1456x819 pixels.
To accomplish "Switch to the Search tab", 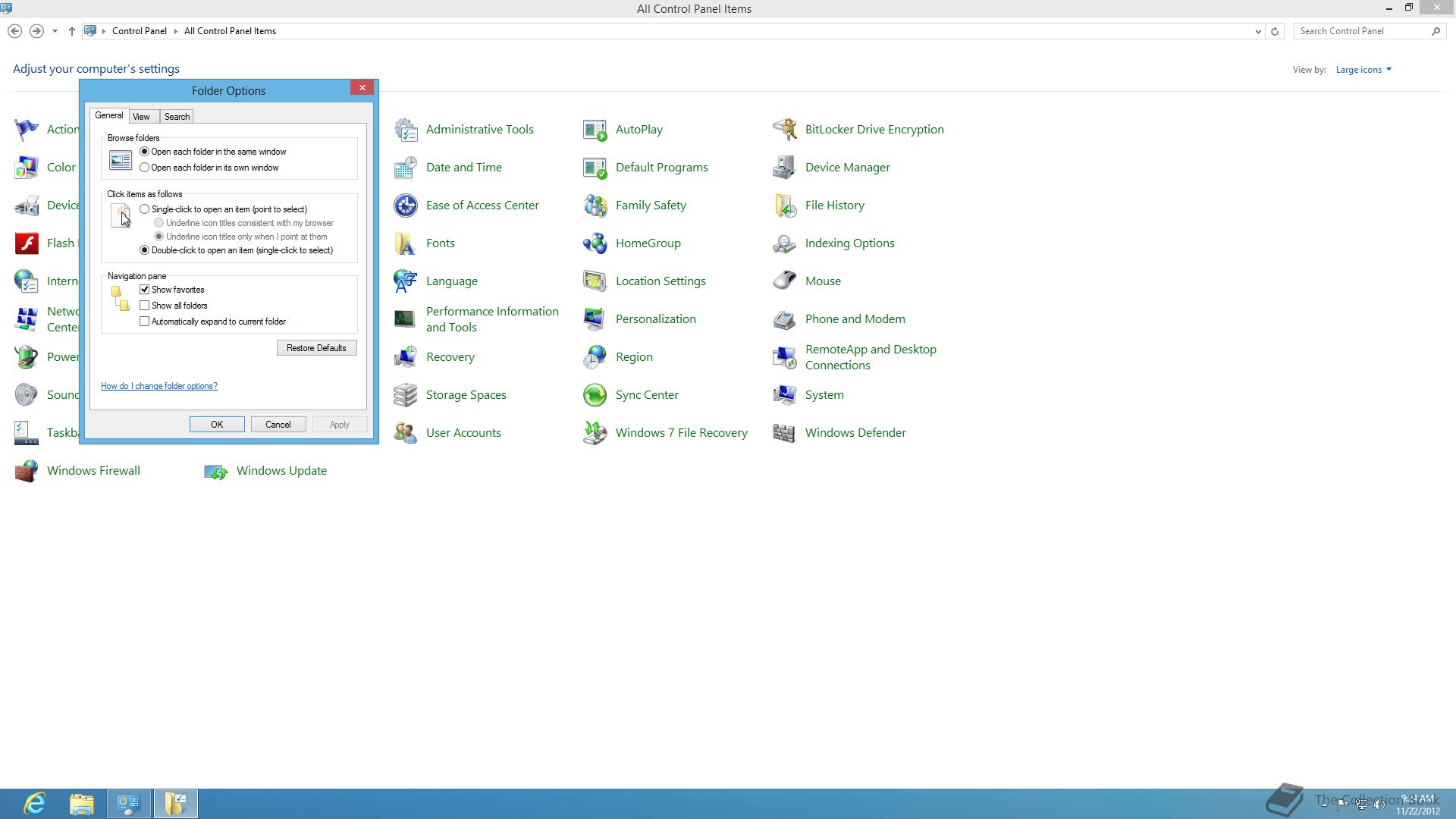I will [x=177, y=117].
